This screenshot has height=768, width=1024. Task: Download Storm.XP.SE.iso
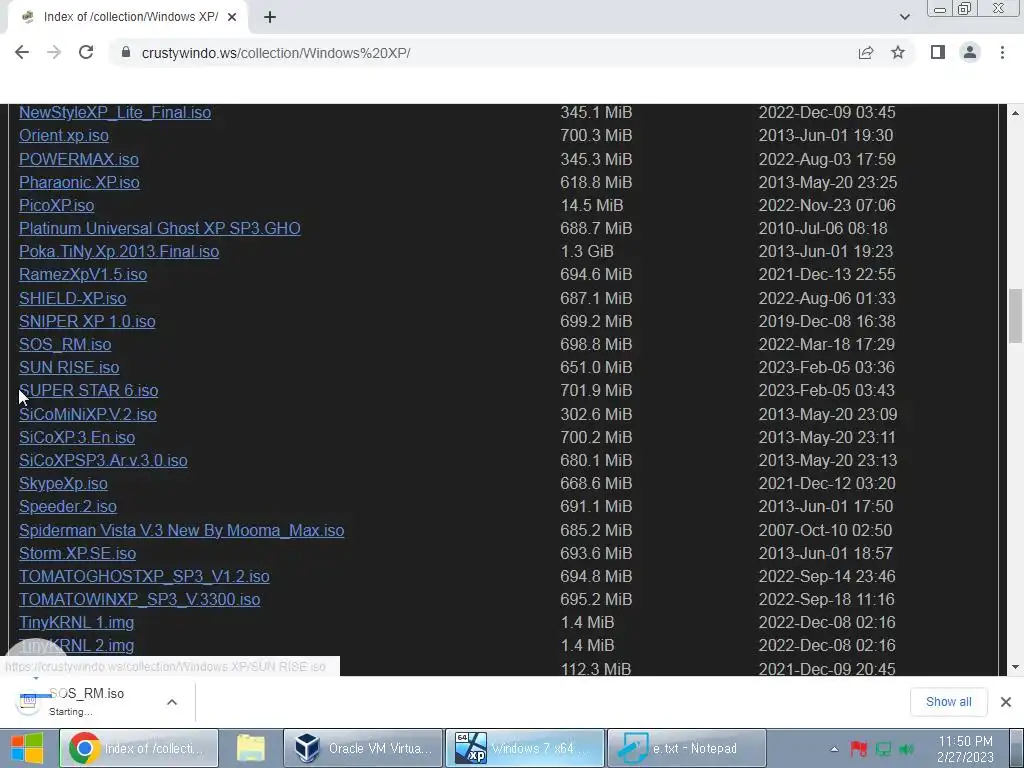click(78, 553)
